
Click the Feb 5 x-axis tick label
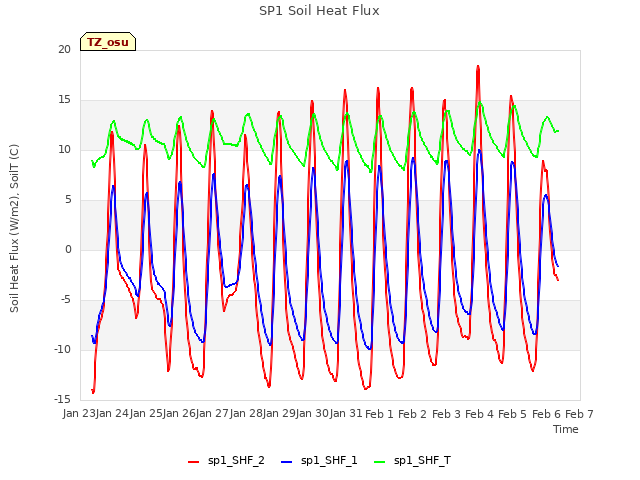(512, 414)
